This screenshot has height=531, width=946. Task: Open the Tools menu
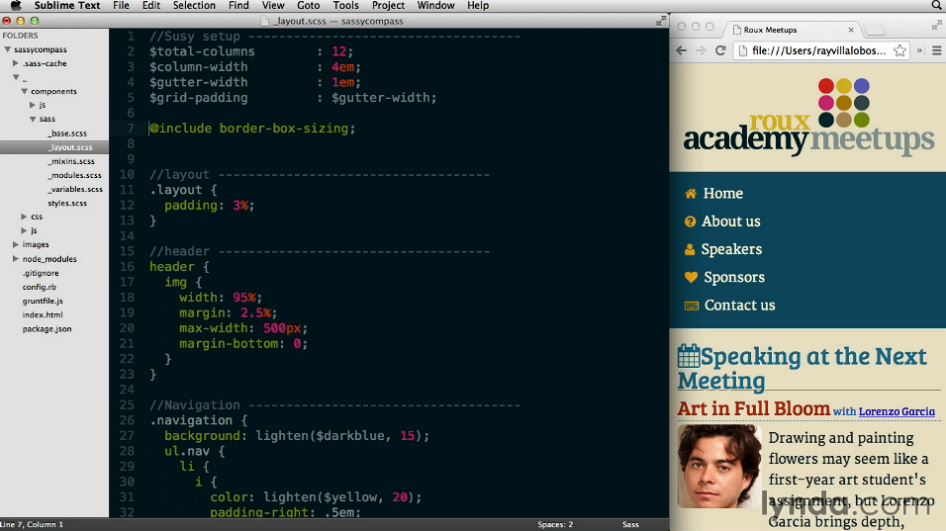pyautogui.click(x=346, y=5)
